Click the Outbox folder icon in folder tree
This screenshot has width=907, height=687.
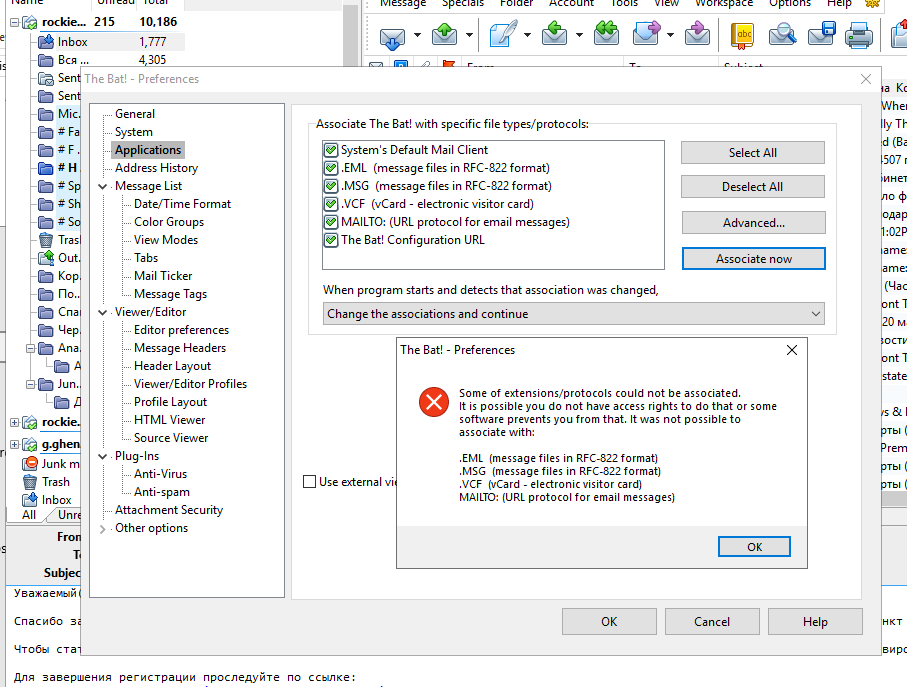46,258
